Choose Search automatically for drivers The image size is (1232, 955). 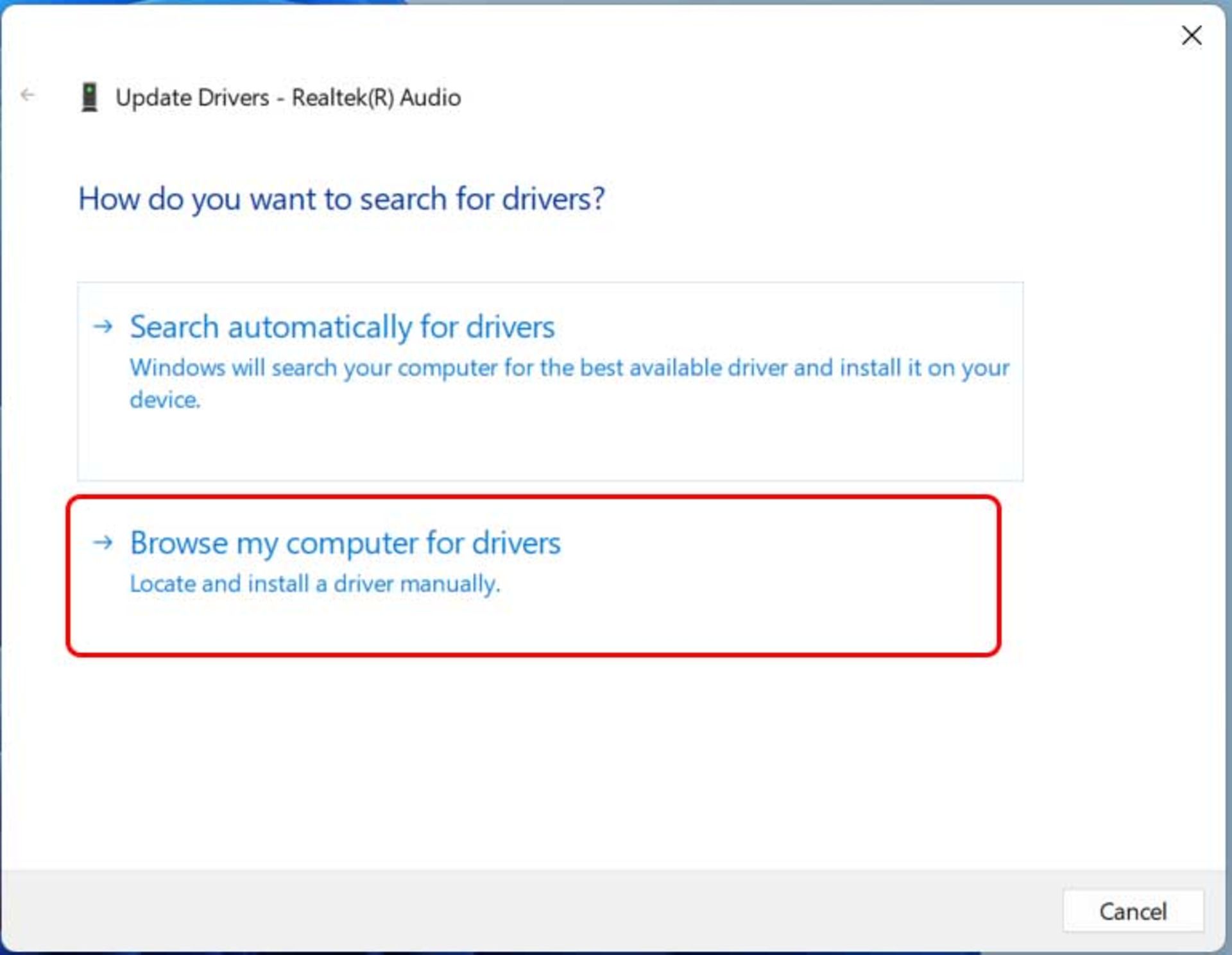pyautogui.click(x=342, y=327)
